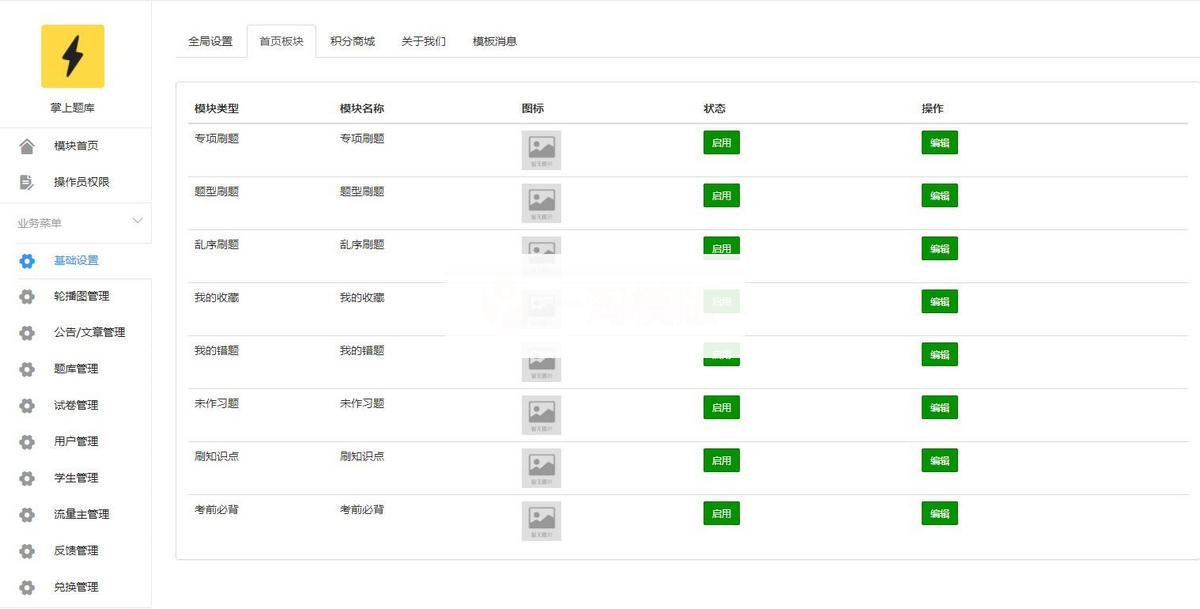Screen dimensions: 1200x609
Task: Open 基础设置 via its gear icon
Action: coord(27,260)
